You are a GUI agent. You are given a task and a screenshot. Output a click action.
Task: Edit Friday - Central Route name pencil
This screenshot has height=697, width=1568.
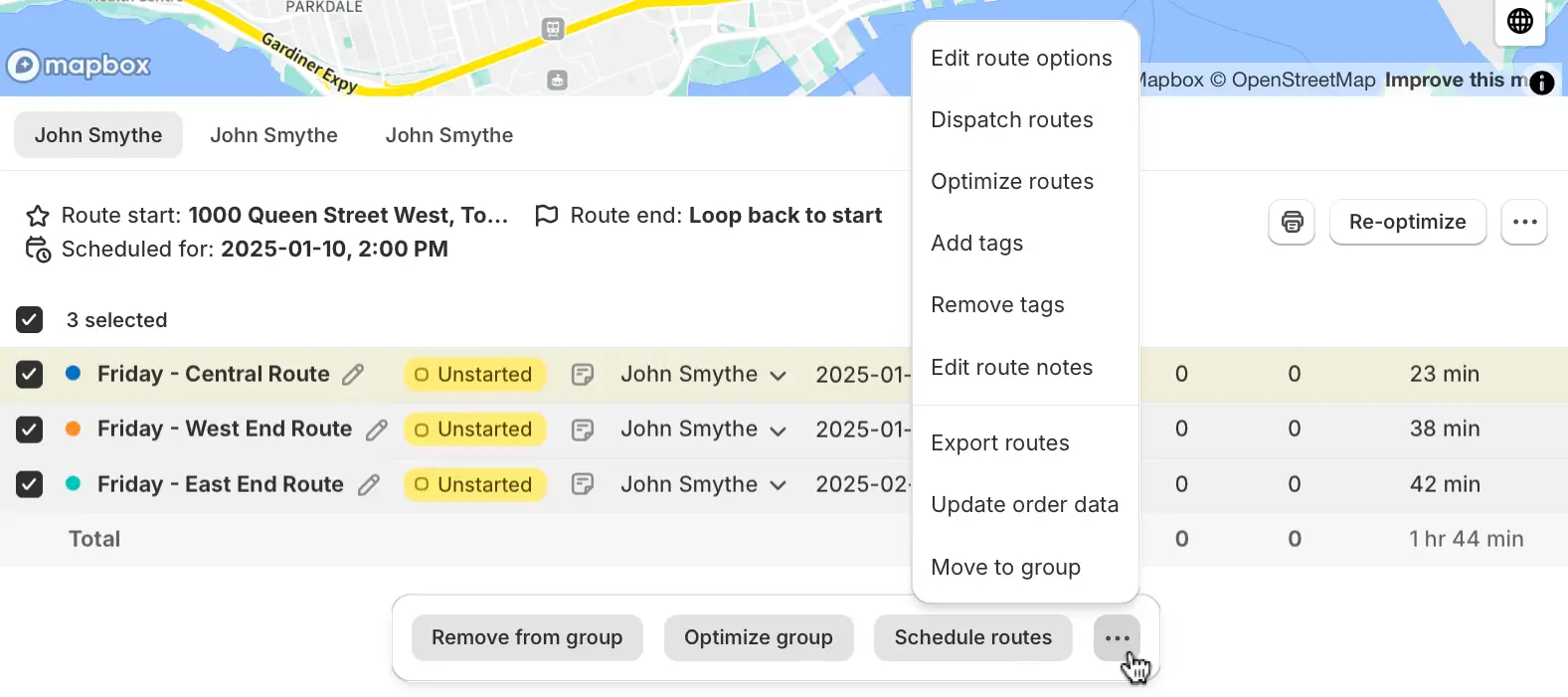tap(353, 375)
